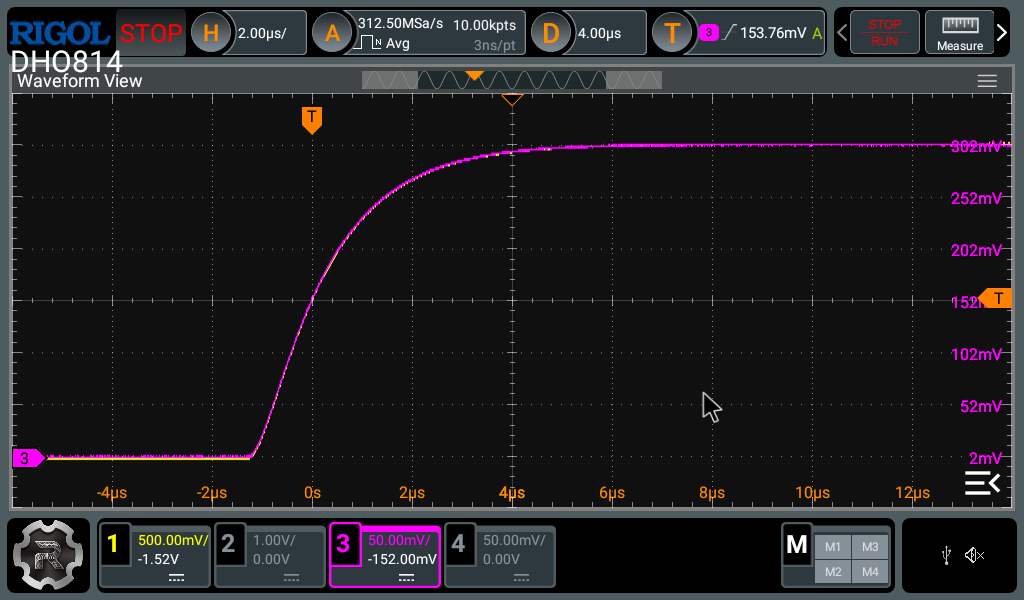Collapse the menu with the bottom-right arrow icon
Viewport: 1024px width, 600px height.
[981, 482]
